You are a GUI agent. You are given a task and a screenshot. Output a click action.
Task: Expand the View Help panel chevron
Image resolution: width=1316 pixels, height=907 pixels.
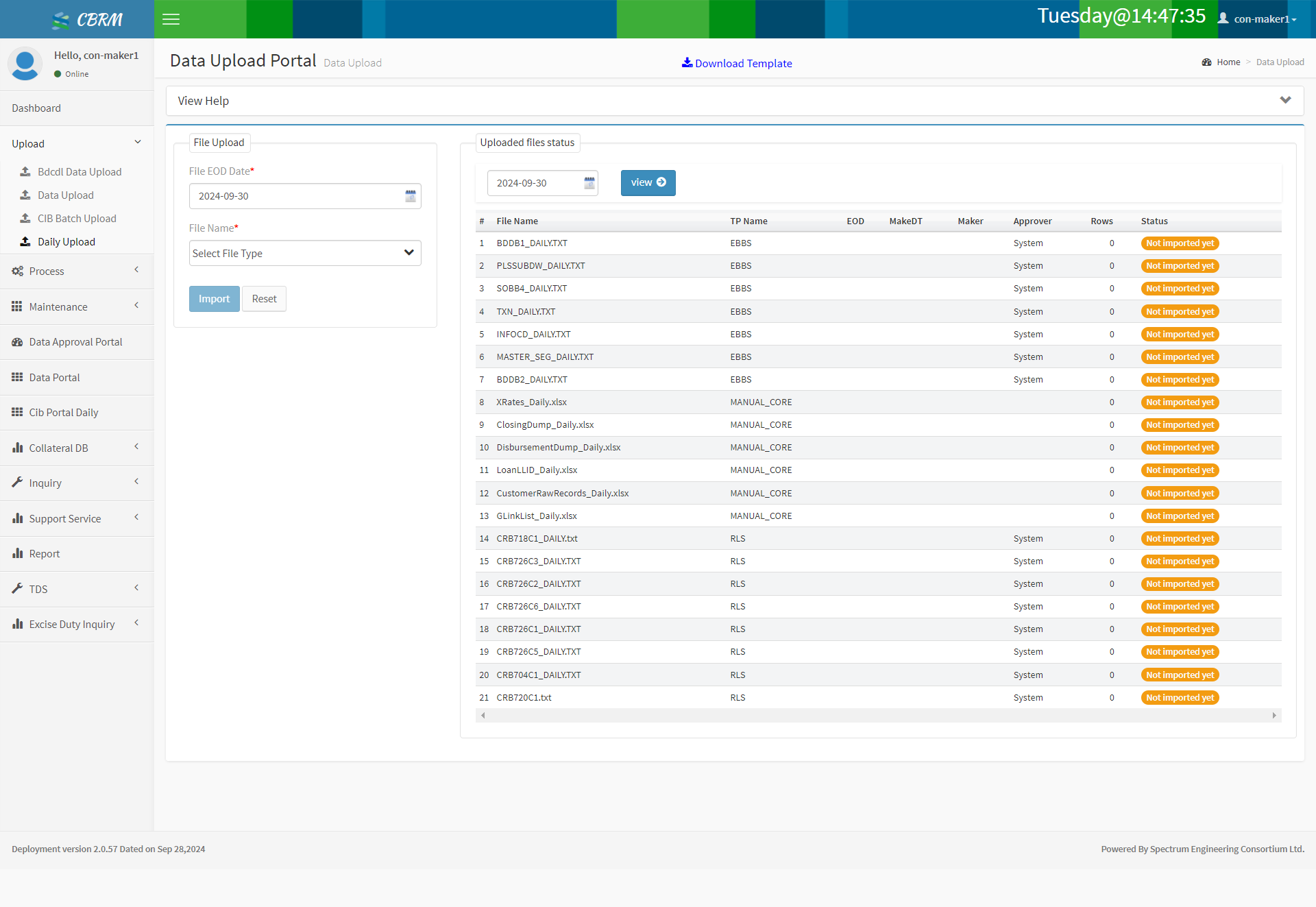(1285, 100)
